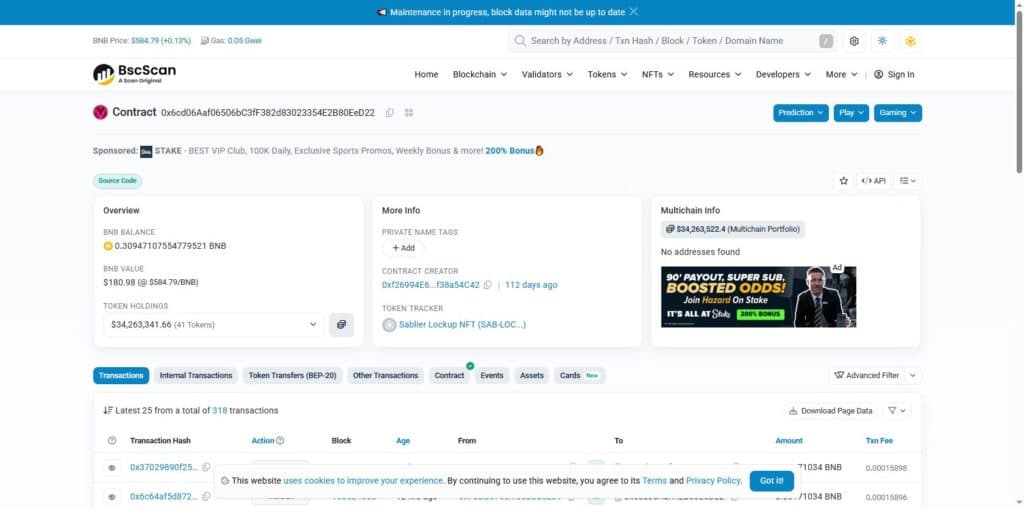Copy transaction hash 0x37029890f25

206,468
